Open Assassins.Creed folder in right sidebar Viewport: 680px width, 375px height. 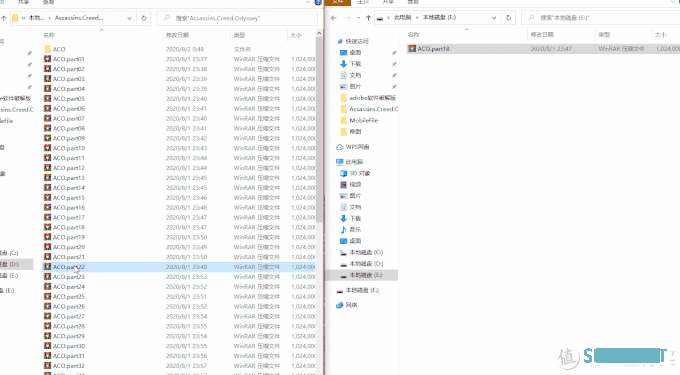click(373, 109)
